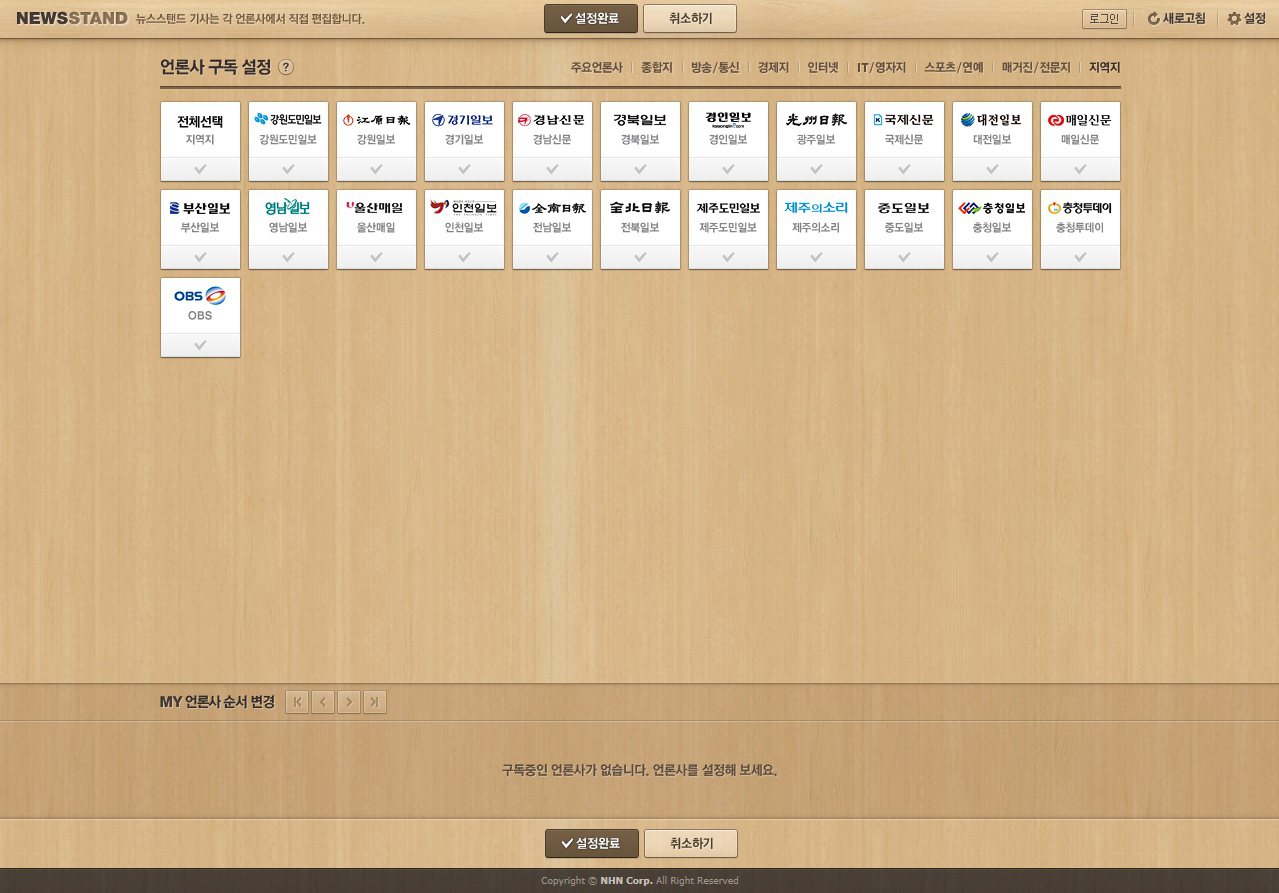Switch to the IT/영자지 tab

[881, 68]
